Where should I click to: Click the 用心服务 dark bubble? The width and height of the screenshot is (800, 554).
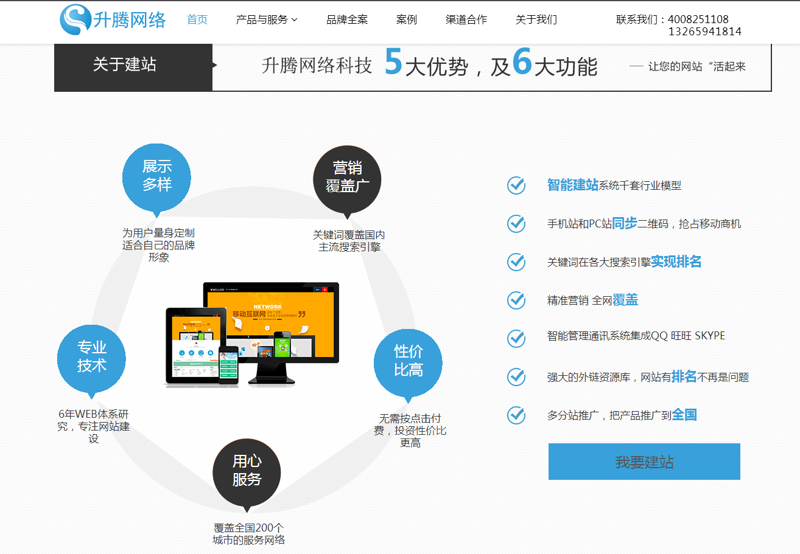[247, 474]
